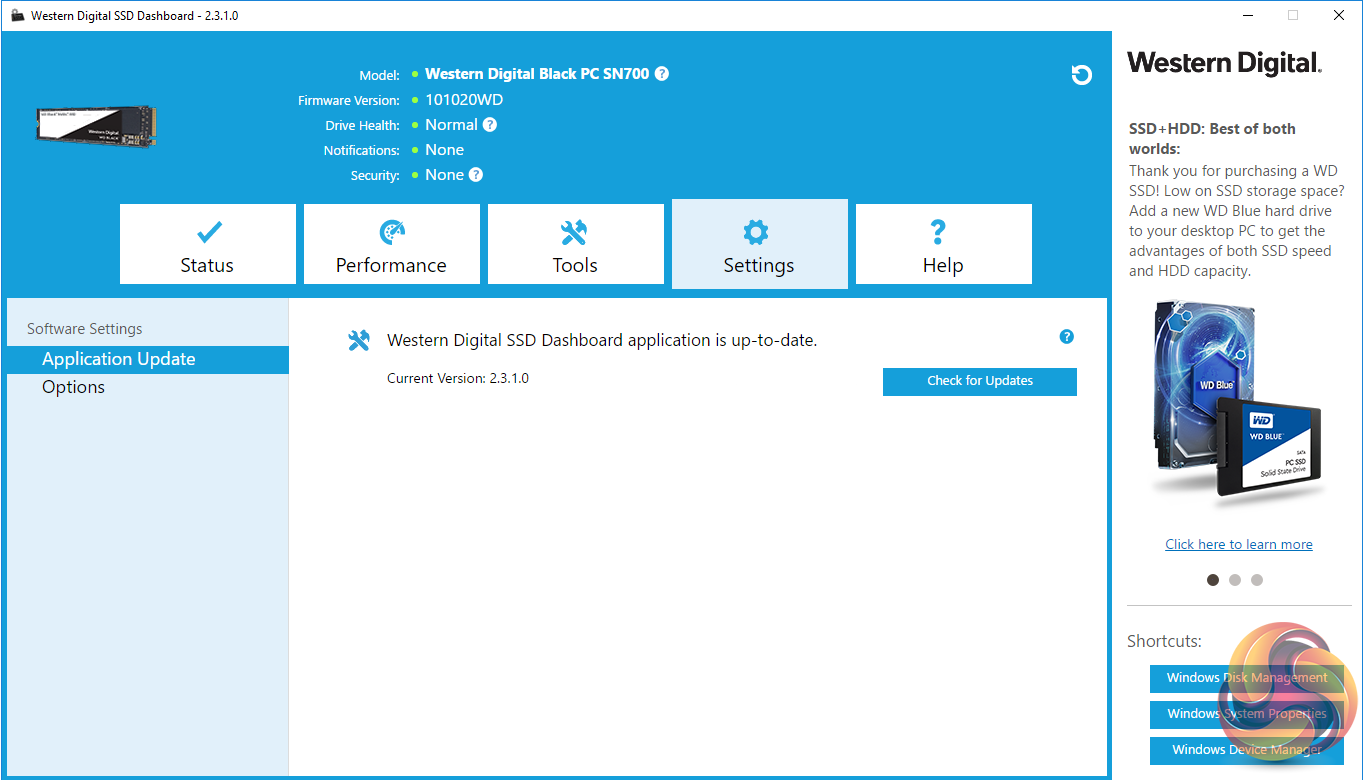This screenshot has height=780, width=1364.
Task: Open the Status tab
Action: [208, 245]
